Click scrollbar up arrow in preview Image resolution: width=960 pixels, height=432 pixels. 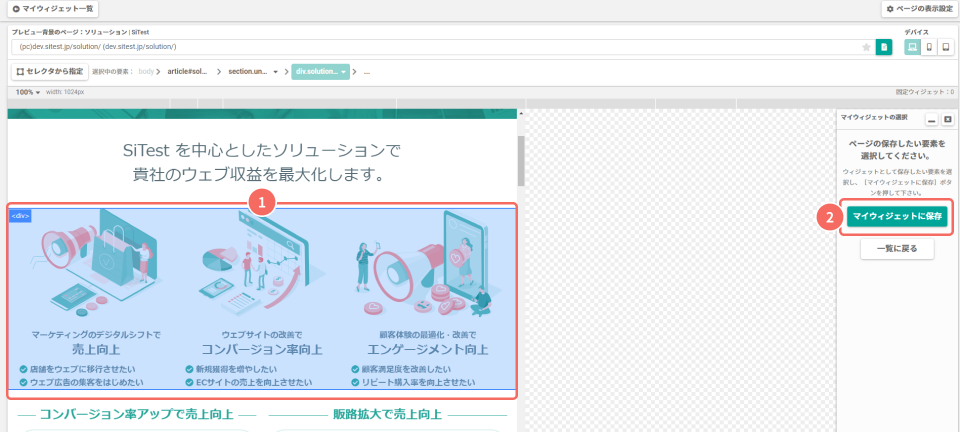521,113
